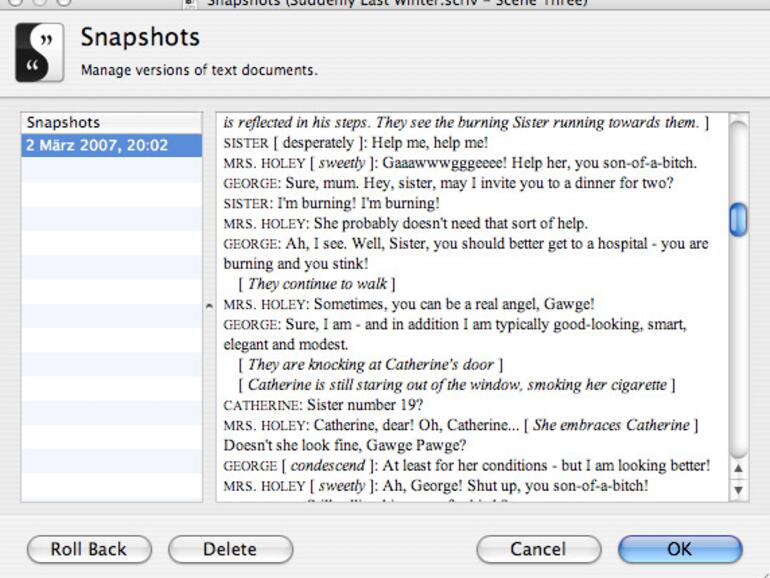This screenshot has width=770, height=578.
Task: Click the scroll down arrow in text pane
Action: click(739, 490)
